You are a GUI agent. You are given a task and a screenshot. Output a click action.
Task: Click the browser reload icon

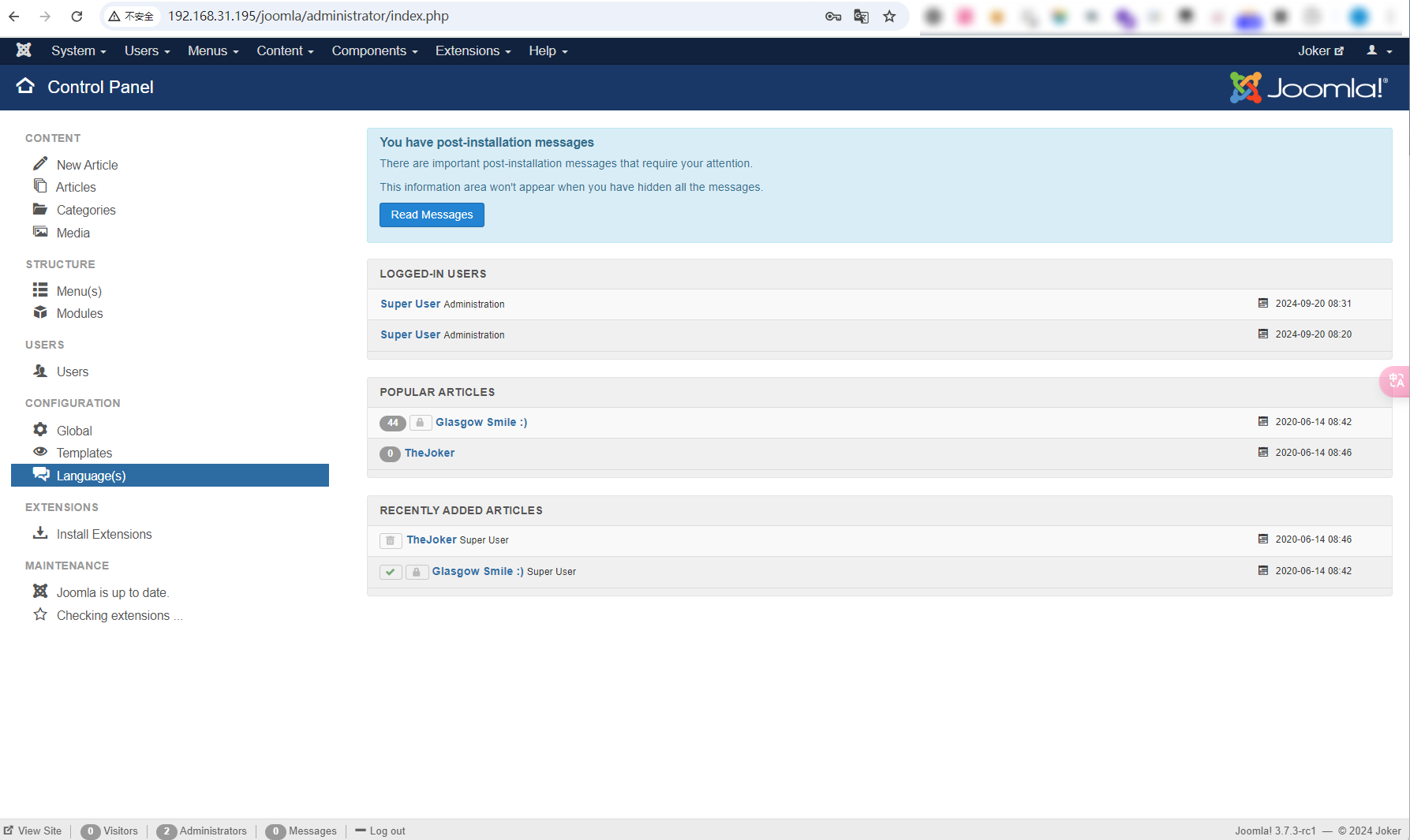[77, 16]
